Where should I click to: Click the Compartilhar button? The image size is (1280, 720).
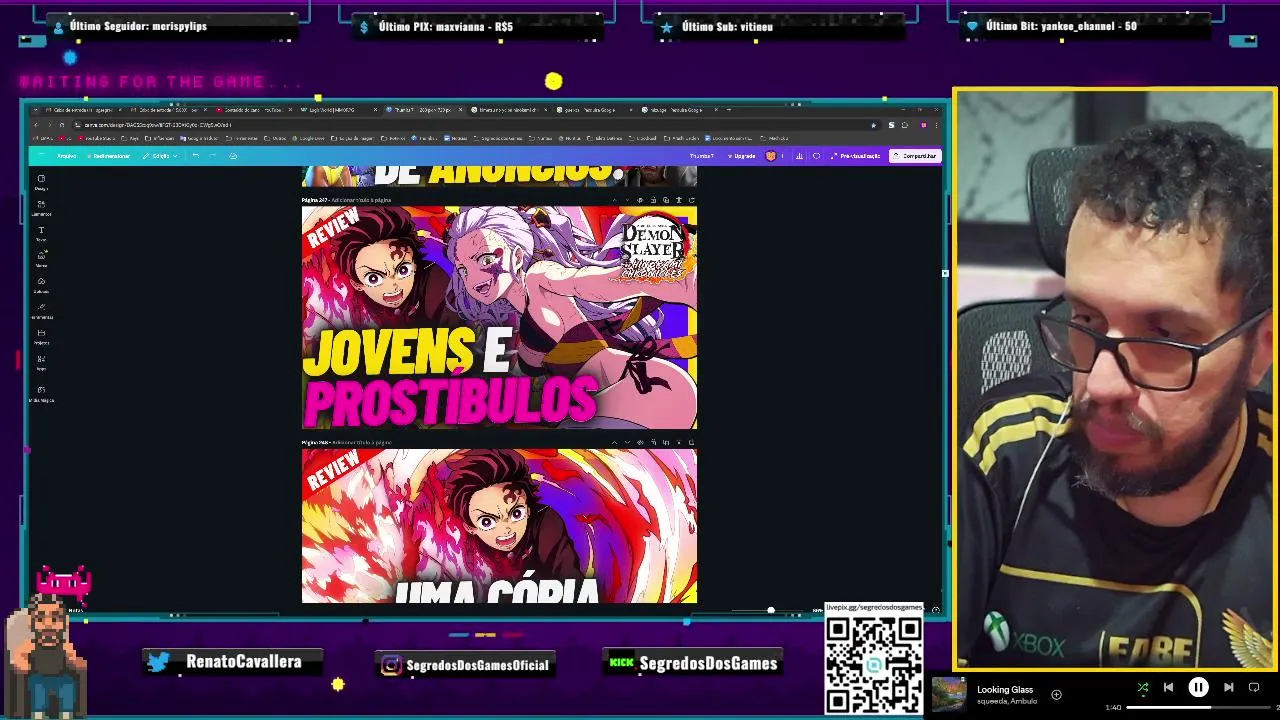pyautogui.click(x=915, y=156)
